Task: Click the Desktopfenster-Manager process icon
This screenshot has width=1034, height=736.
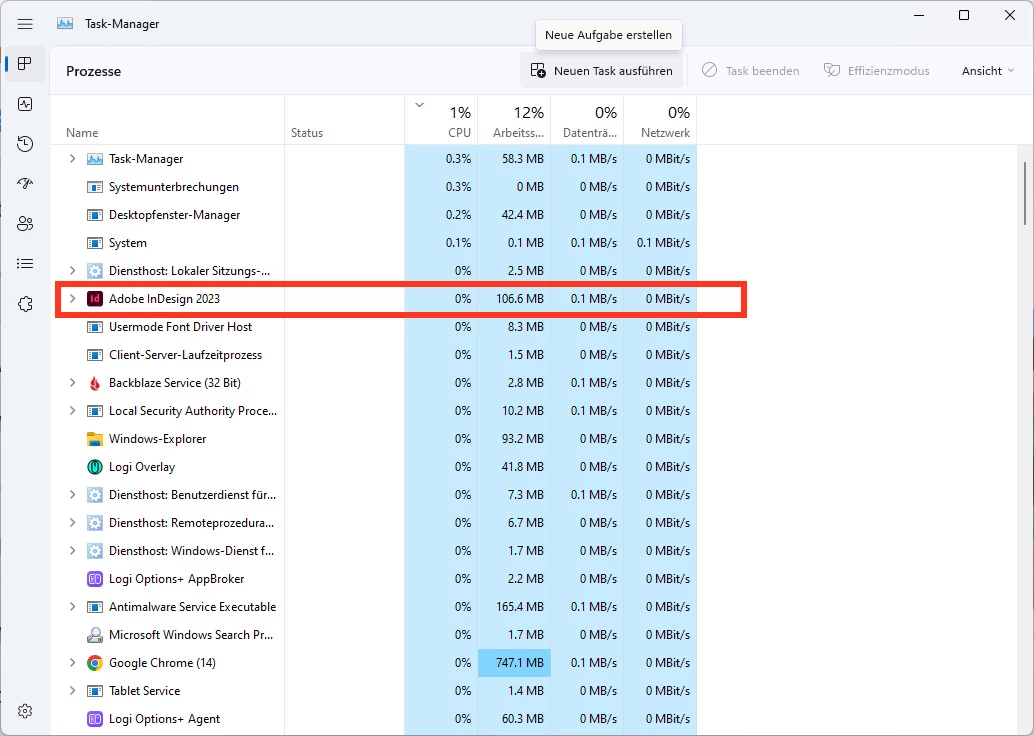Action: coord(95,215)
